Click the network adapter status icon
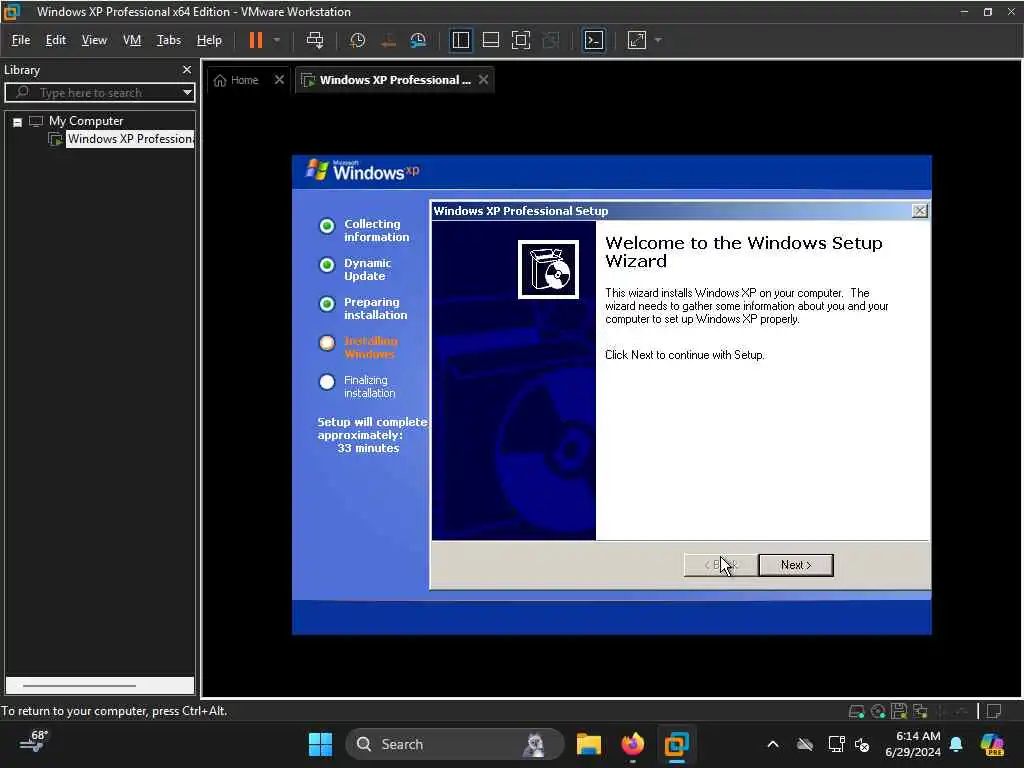 point(921,711)
